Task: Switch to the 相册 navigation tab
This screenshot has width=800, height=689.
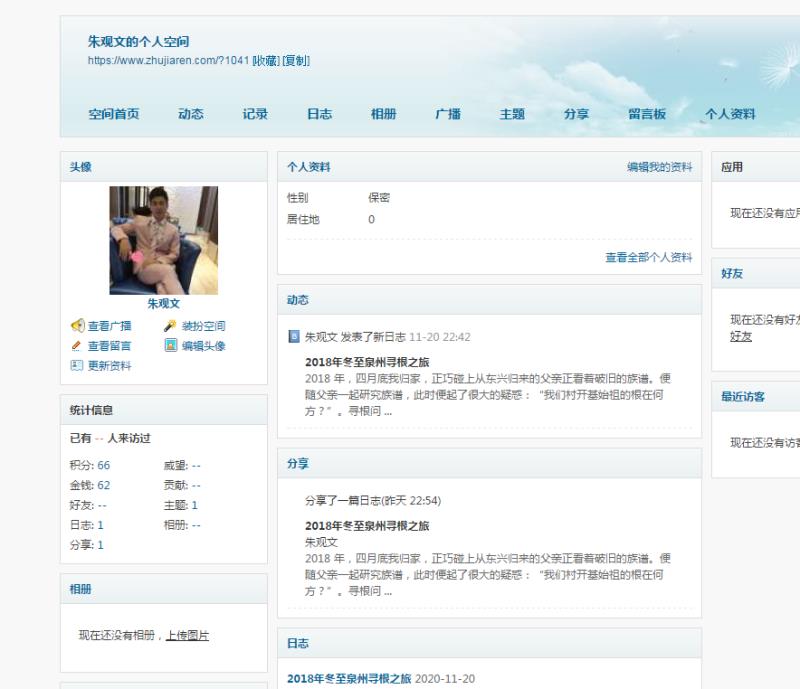Action: (383, 114)
